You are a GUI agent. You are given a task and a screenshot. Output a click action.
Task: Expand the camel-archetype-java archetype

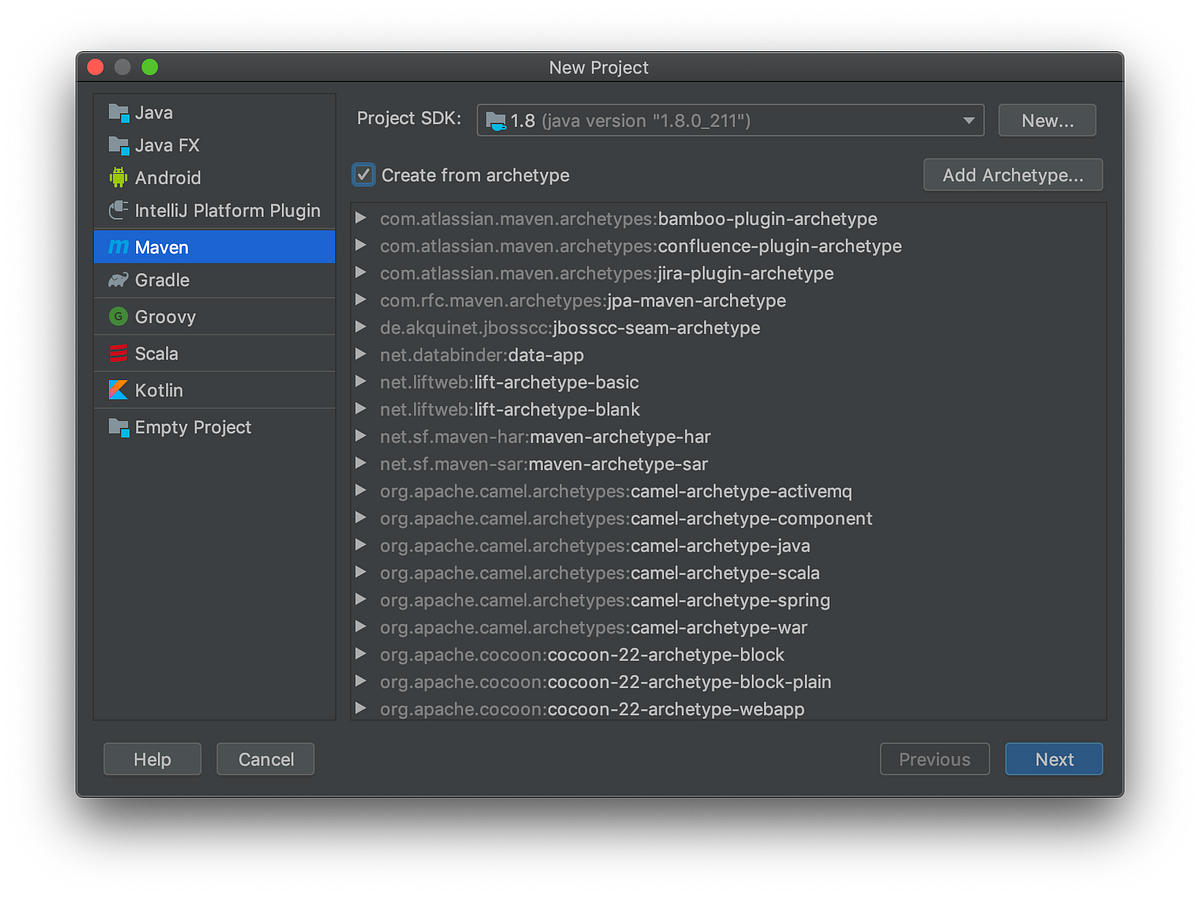[x=363, y=546]
